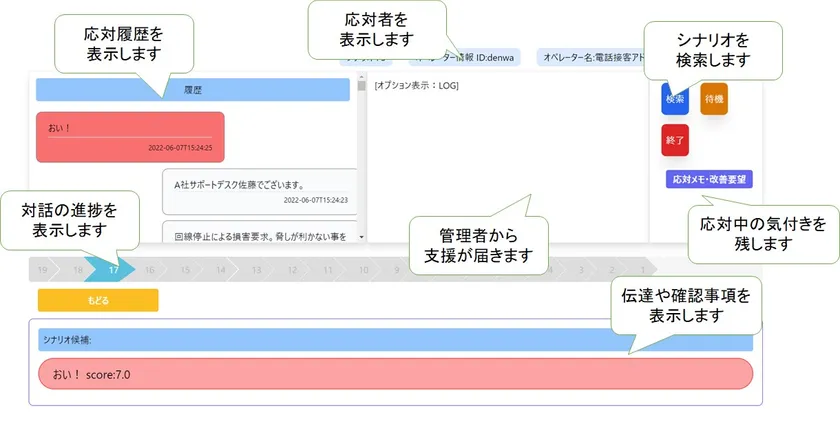Click timestamp 2022-06-07T15:24:25
This screenshot has width=840, height=443.
[x=180, y=148]
